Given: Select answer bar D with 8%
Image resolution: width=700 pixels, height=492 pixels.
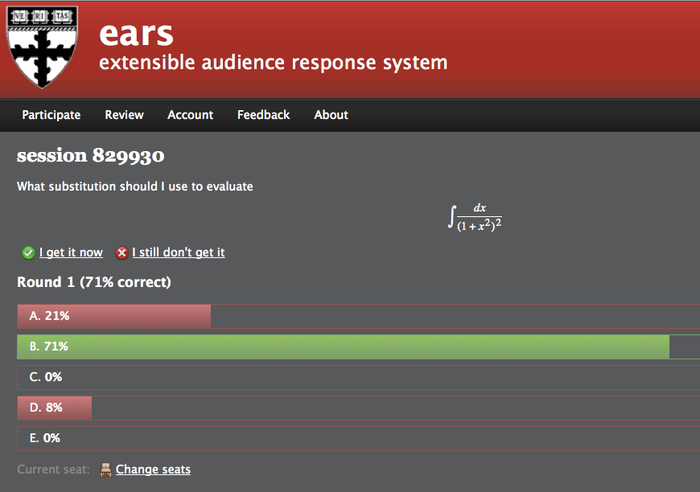Looking at the screenshot, I should (55, 408).
